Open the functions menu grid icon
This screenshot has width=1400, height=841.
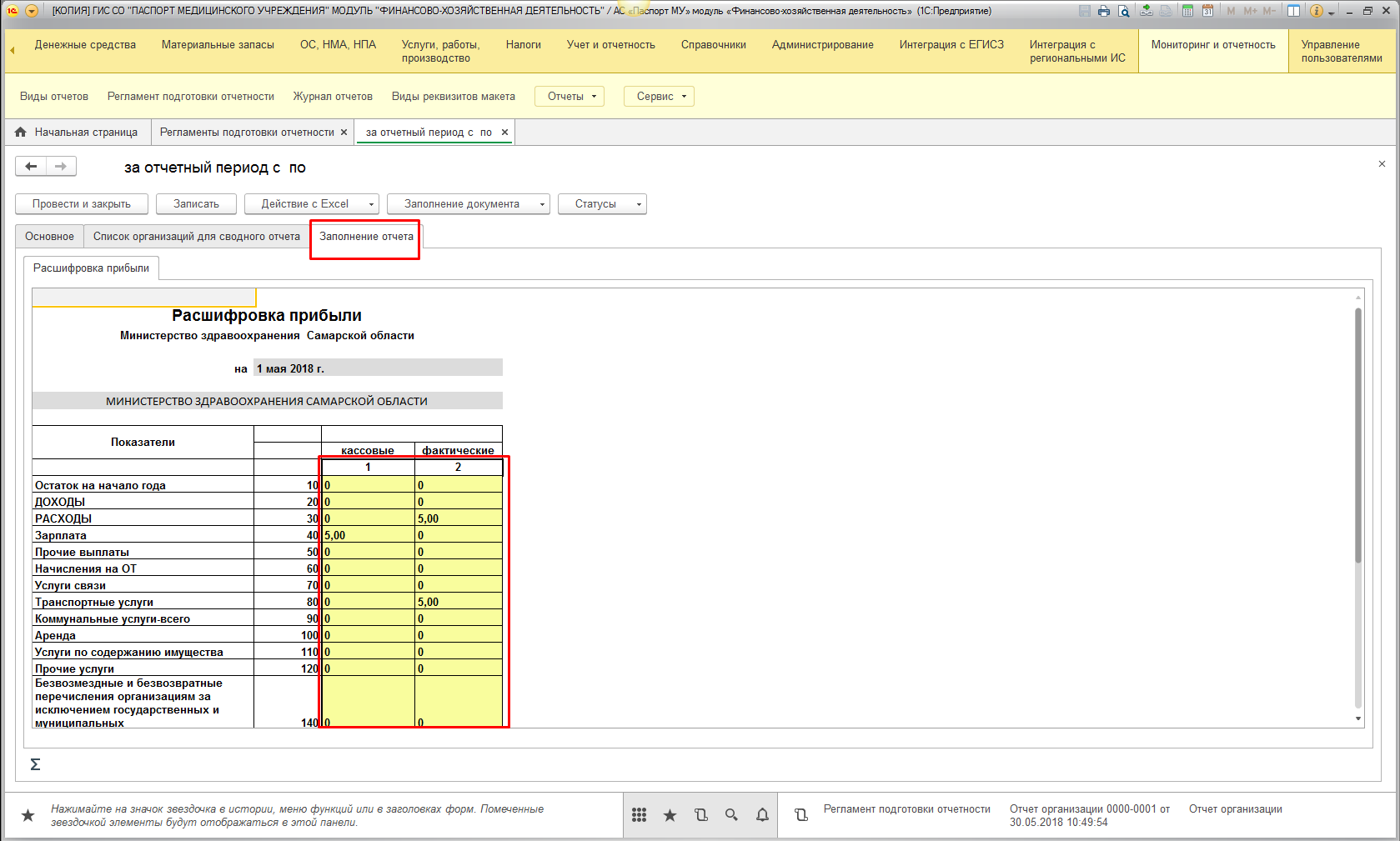(640, 815)
